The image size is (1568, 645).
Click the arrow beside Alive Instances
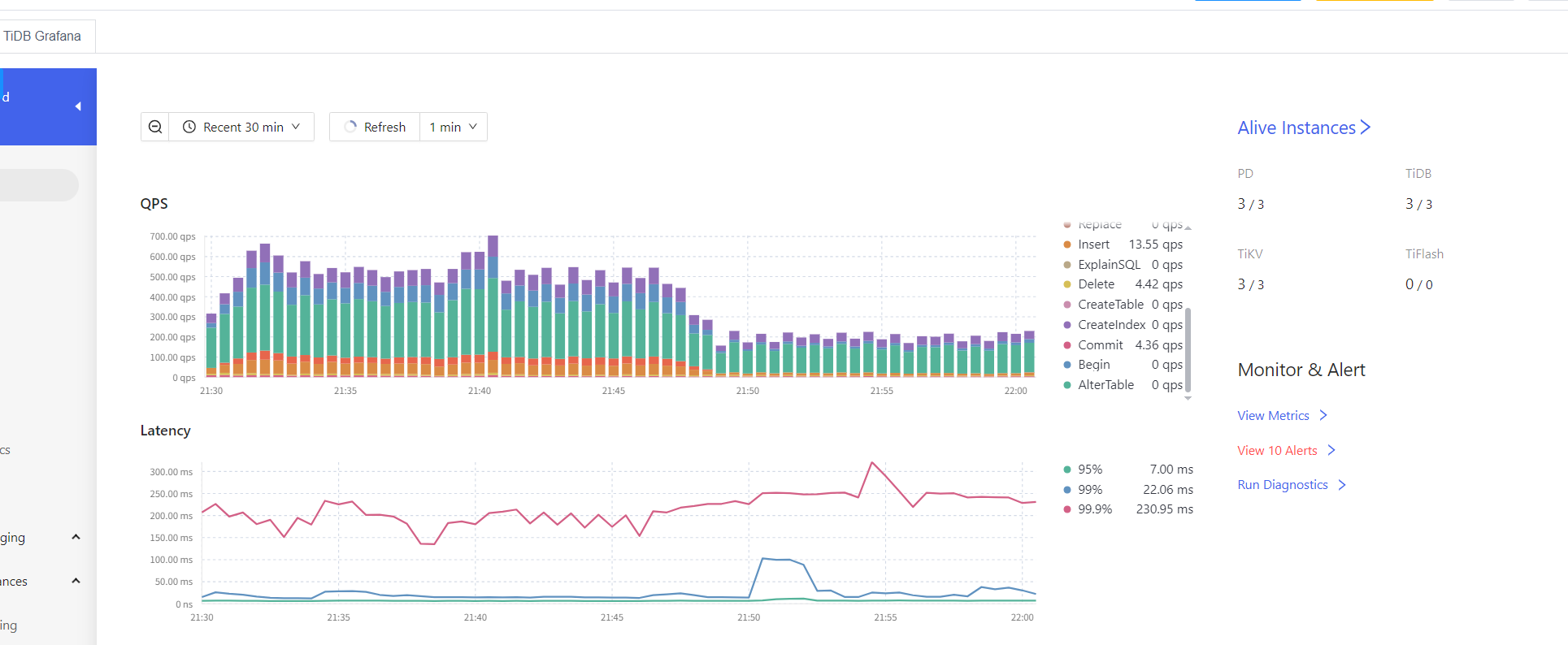coord(1366,128)
